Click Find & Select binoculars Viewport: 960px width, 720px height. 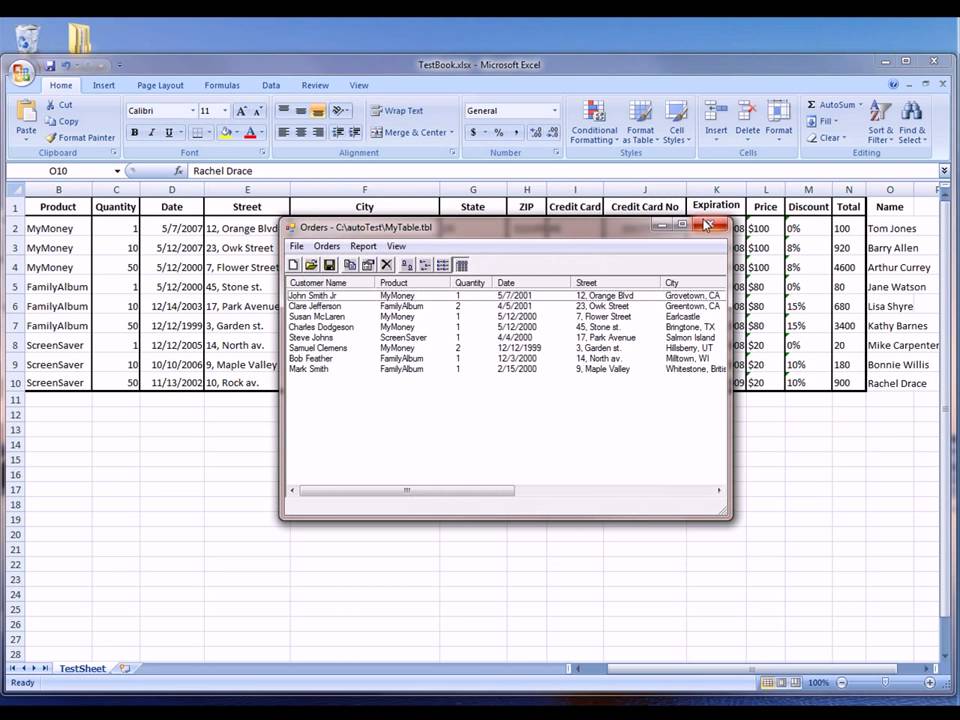pos(912,112)
